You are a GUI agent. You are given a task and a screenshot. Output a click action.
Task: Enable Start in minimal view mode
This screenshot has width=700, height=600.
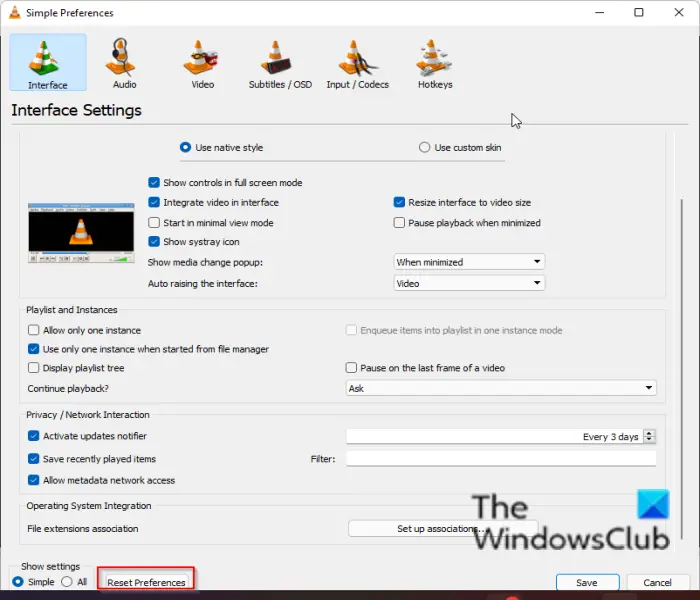[x=154, y=222]
